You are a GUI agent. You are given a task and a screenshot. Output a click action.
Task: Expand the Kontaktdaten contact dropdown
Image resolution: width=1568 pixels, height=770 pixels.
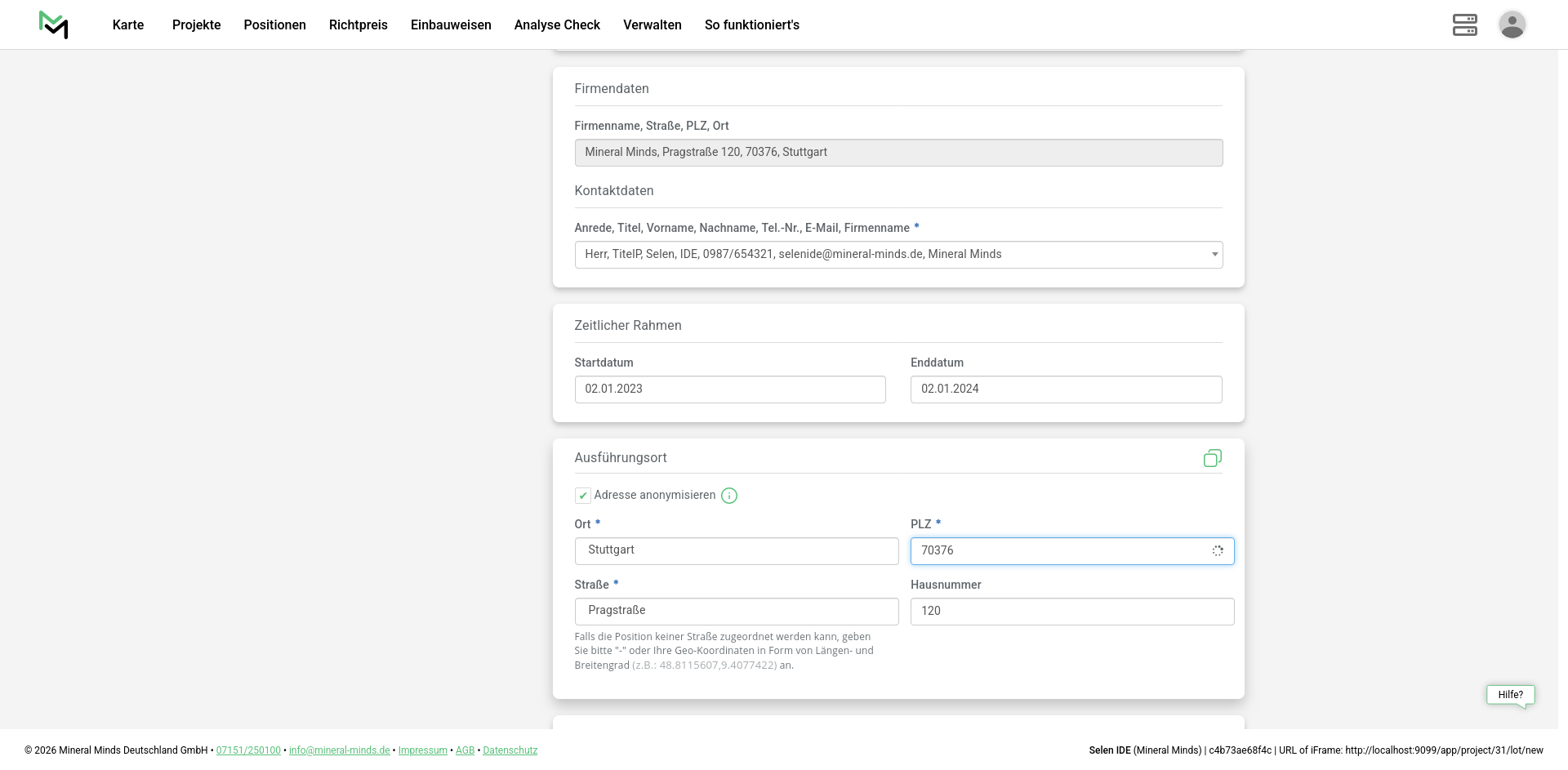(898, 255)
